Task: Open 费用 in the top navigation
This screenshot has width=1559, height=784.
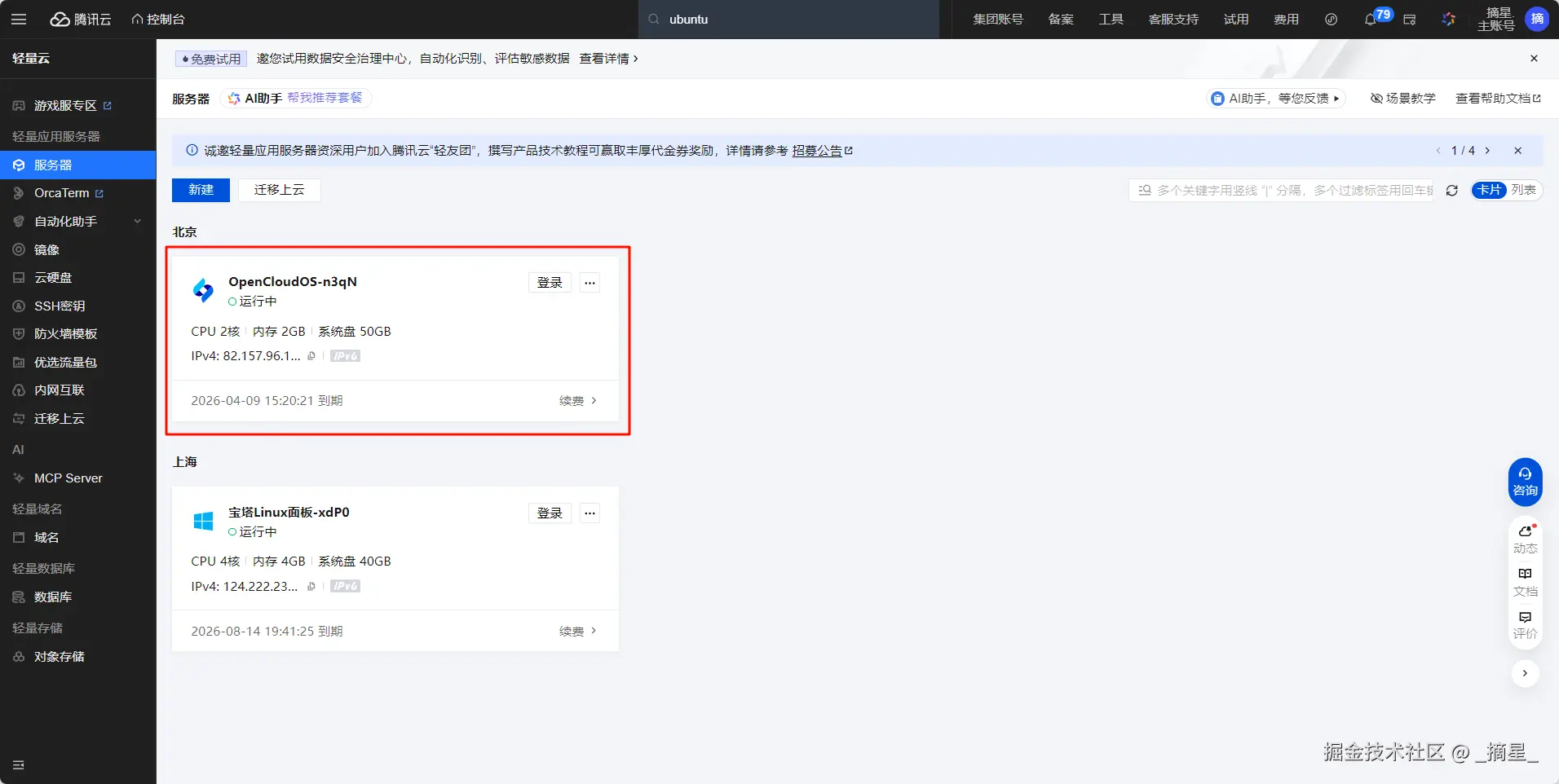Action: pos(1287,20)
